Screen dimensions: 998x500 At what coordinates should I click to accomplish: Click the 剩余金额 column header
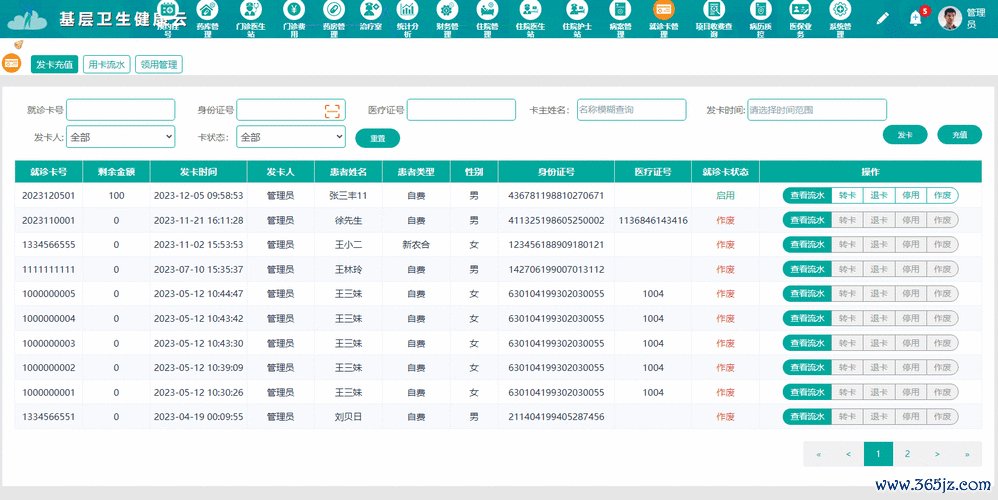[x=116, y=172]
